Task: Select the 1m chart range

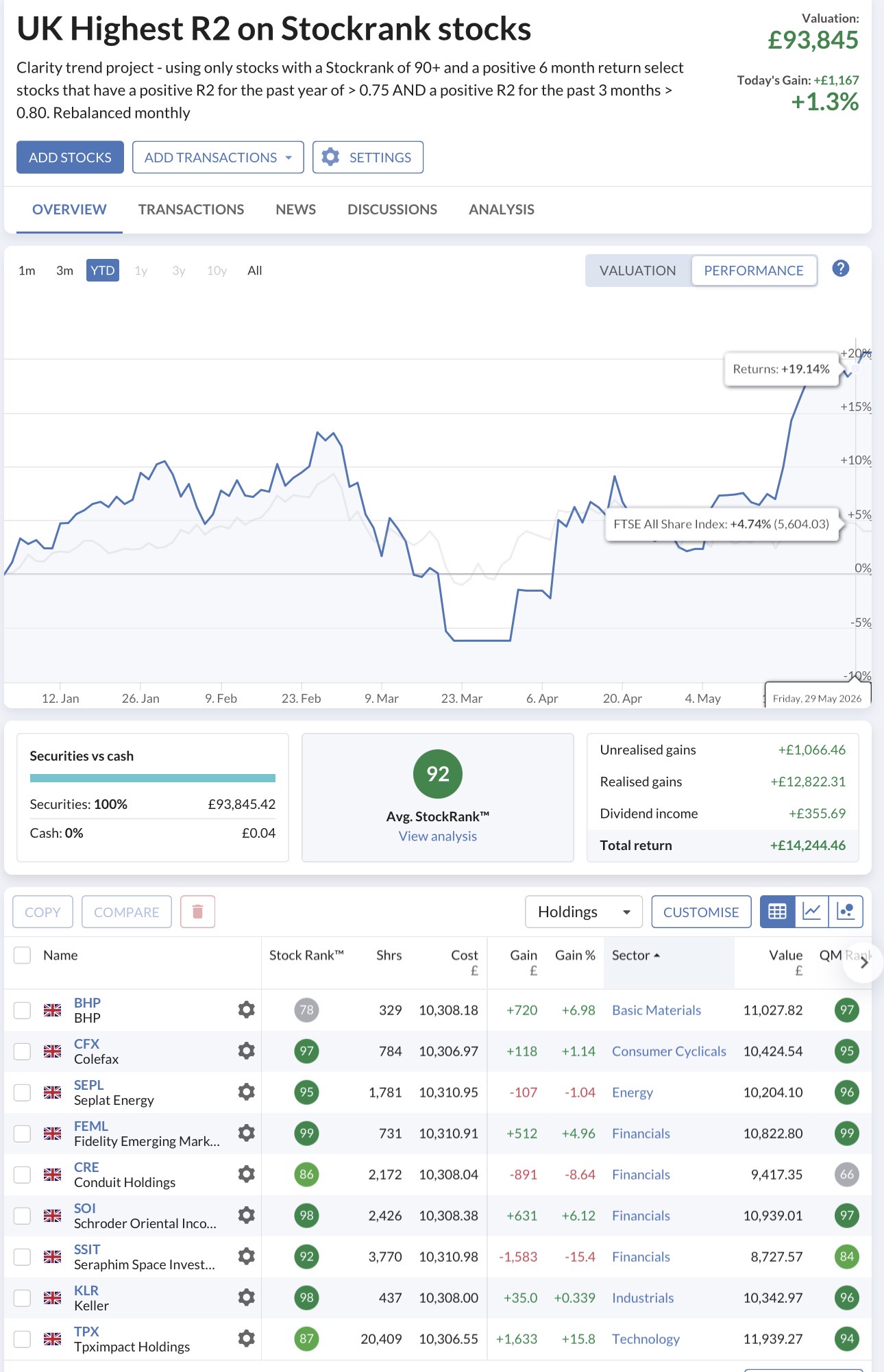Action: (27, 271)
